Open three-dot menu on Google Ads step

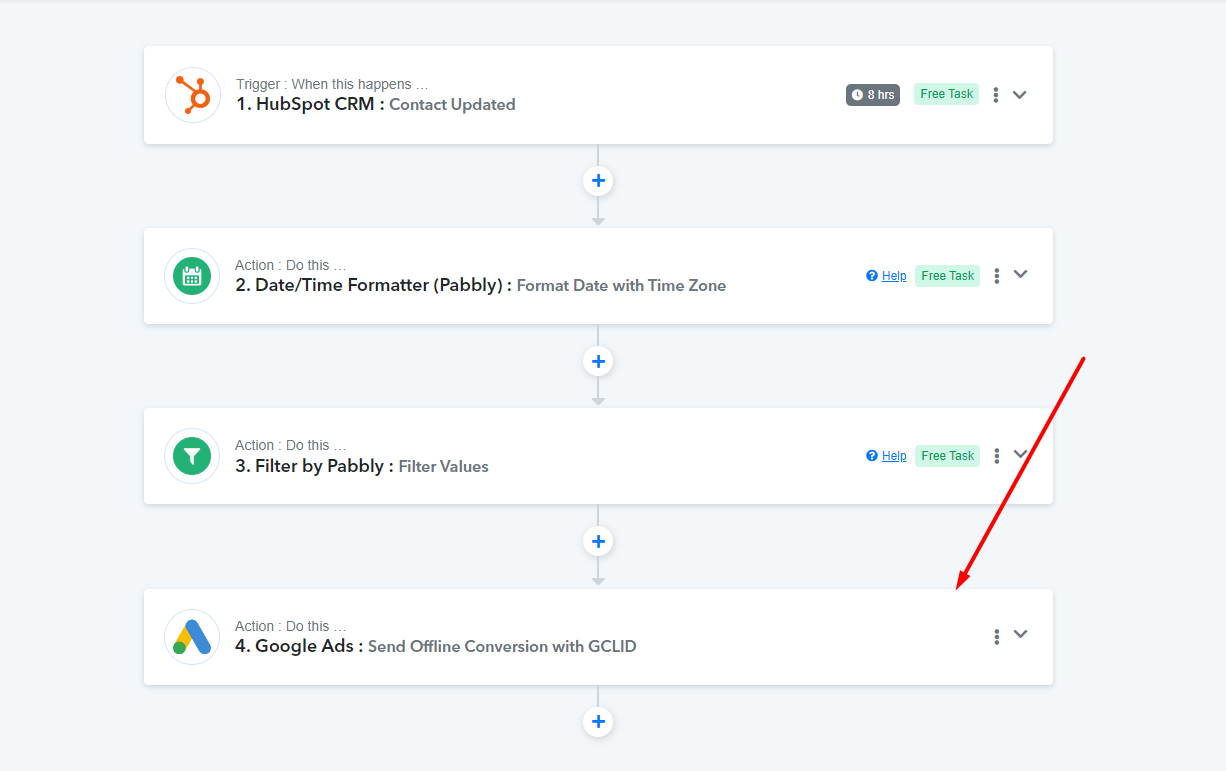[996, 637]
